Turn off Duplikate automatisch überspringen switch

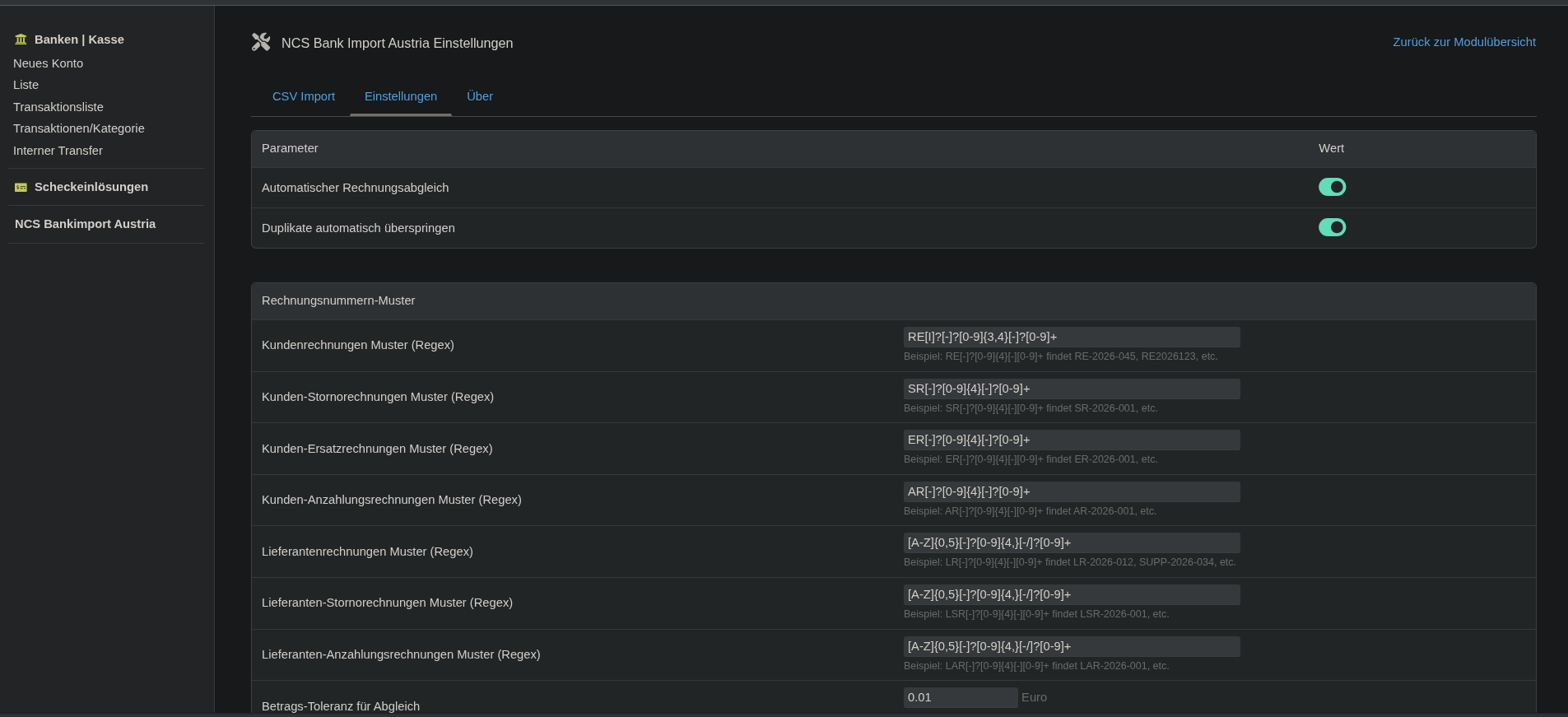pos(1332,227)
